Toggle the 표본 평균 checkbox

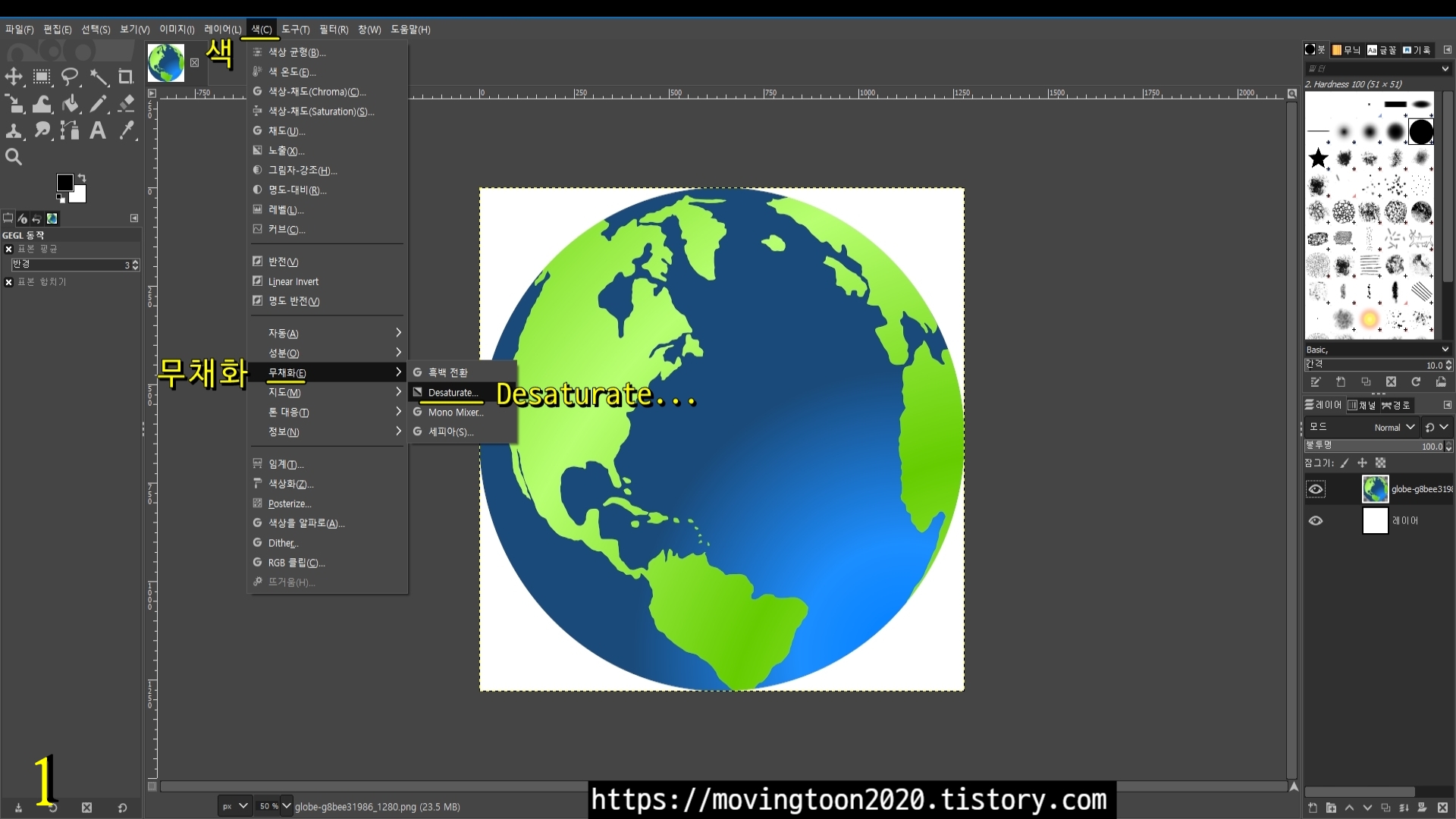click(x=9, y=249)
